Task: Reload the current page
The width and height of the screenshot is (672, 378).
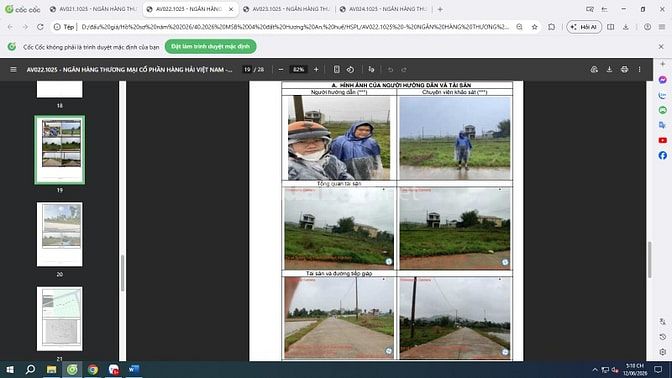Action: [40, 27]
